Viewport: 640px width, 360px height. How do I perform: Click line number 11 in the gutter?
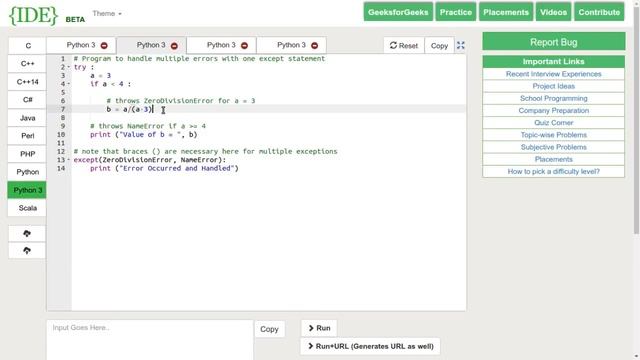[x=61, y=143]
